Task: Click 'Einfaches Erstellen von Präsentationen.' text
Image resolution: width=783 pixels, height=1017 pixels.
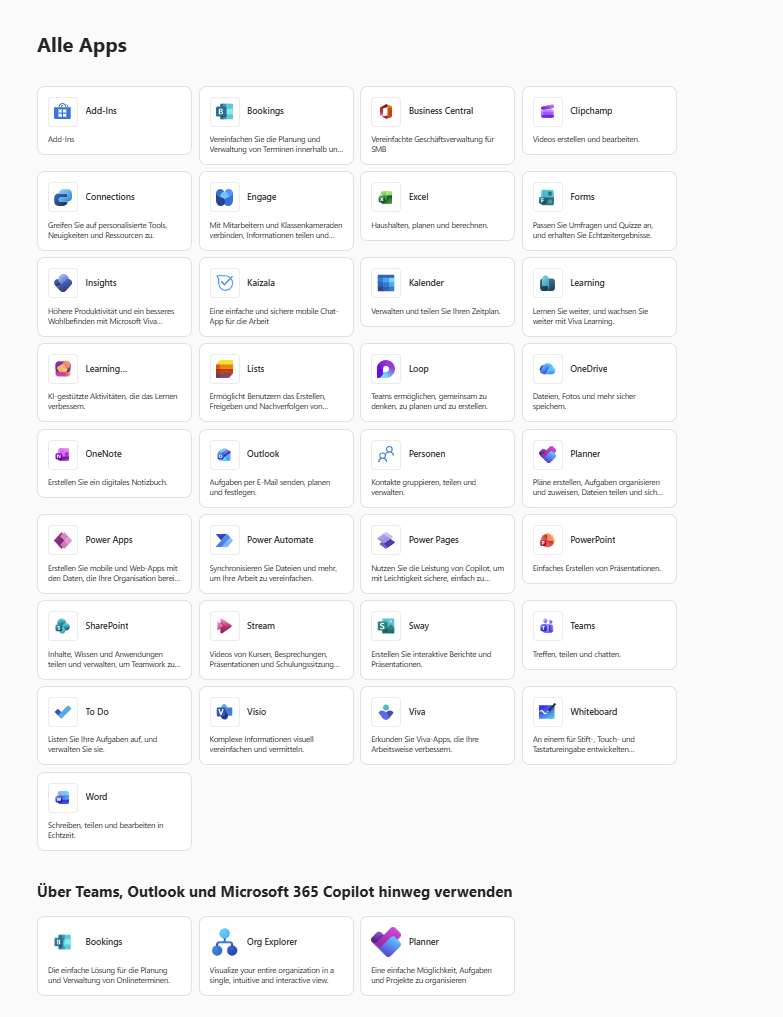Action: click(597, 568)
